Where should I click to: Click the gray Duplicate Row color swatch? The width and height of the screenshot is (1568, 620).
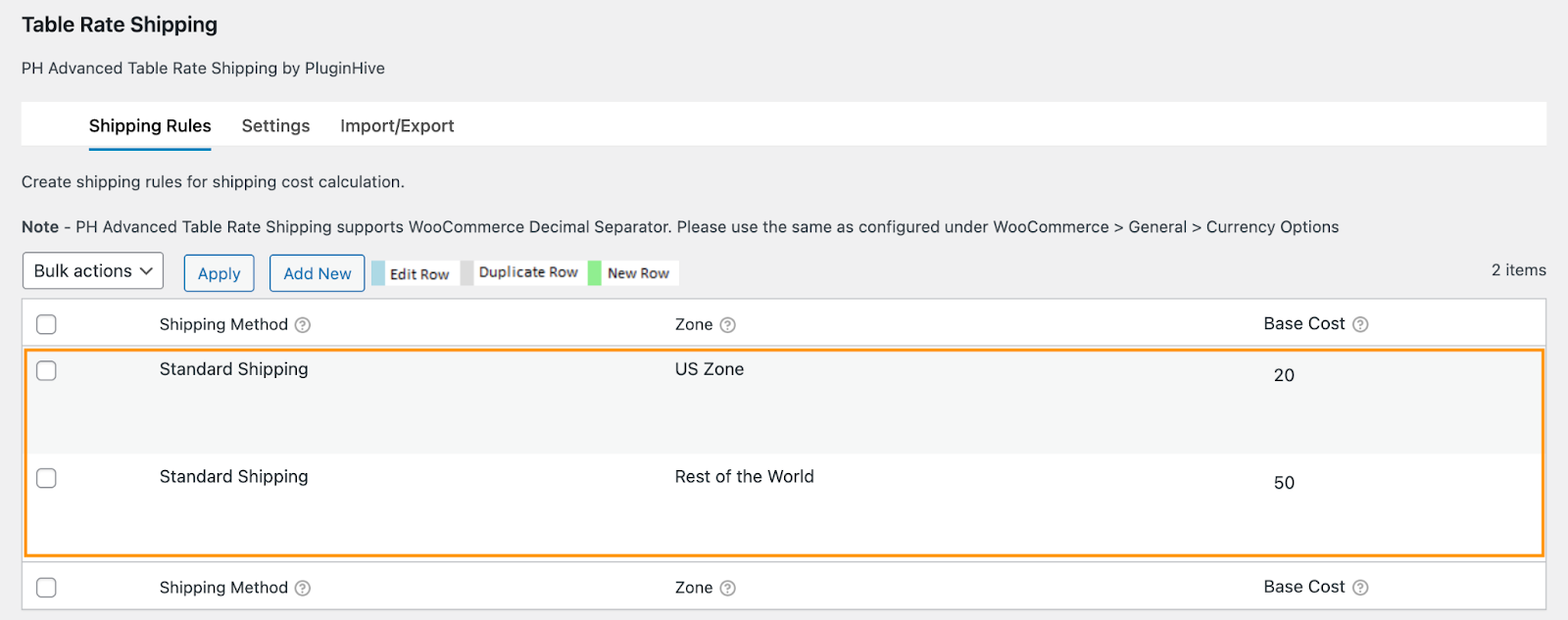[x=467, y=273]
